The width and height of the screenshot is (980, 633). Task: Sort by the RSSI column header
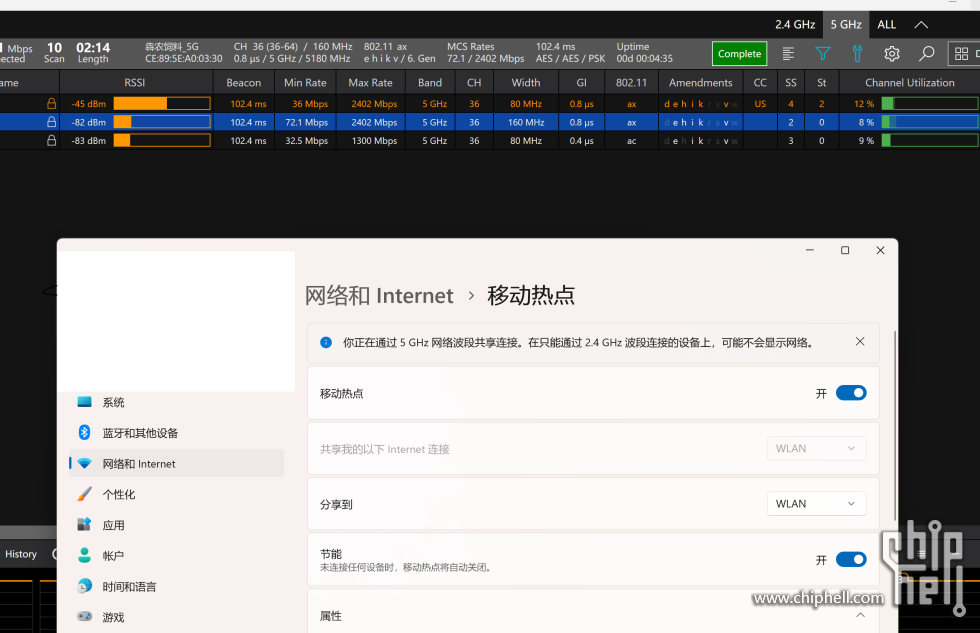click(x=135, y=82)
